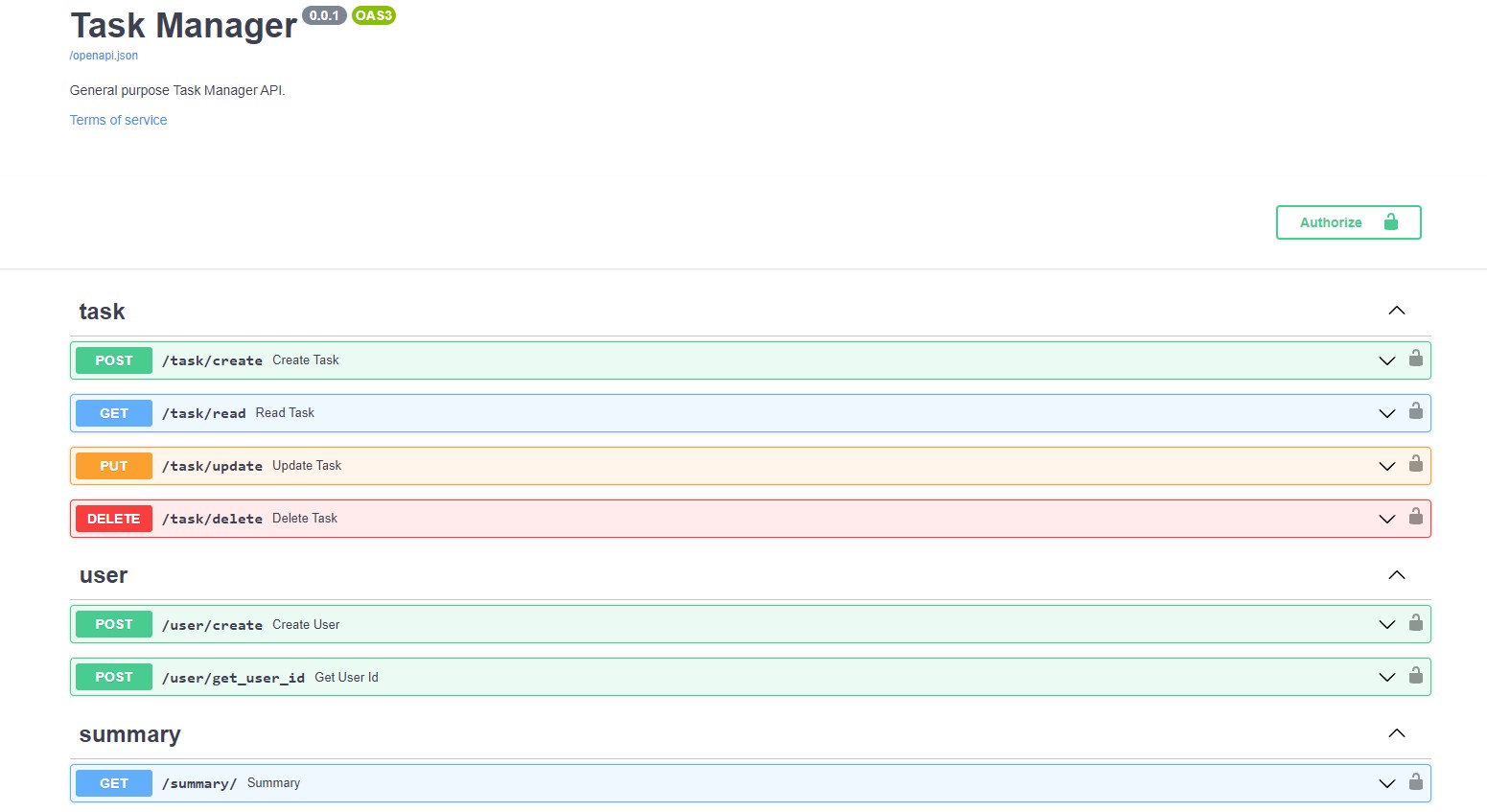
Task: Expand the /task/read endpoint chevron
Action: (1386, 413)
